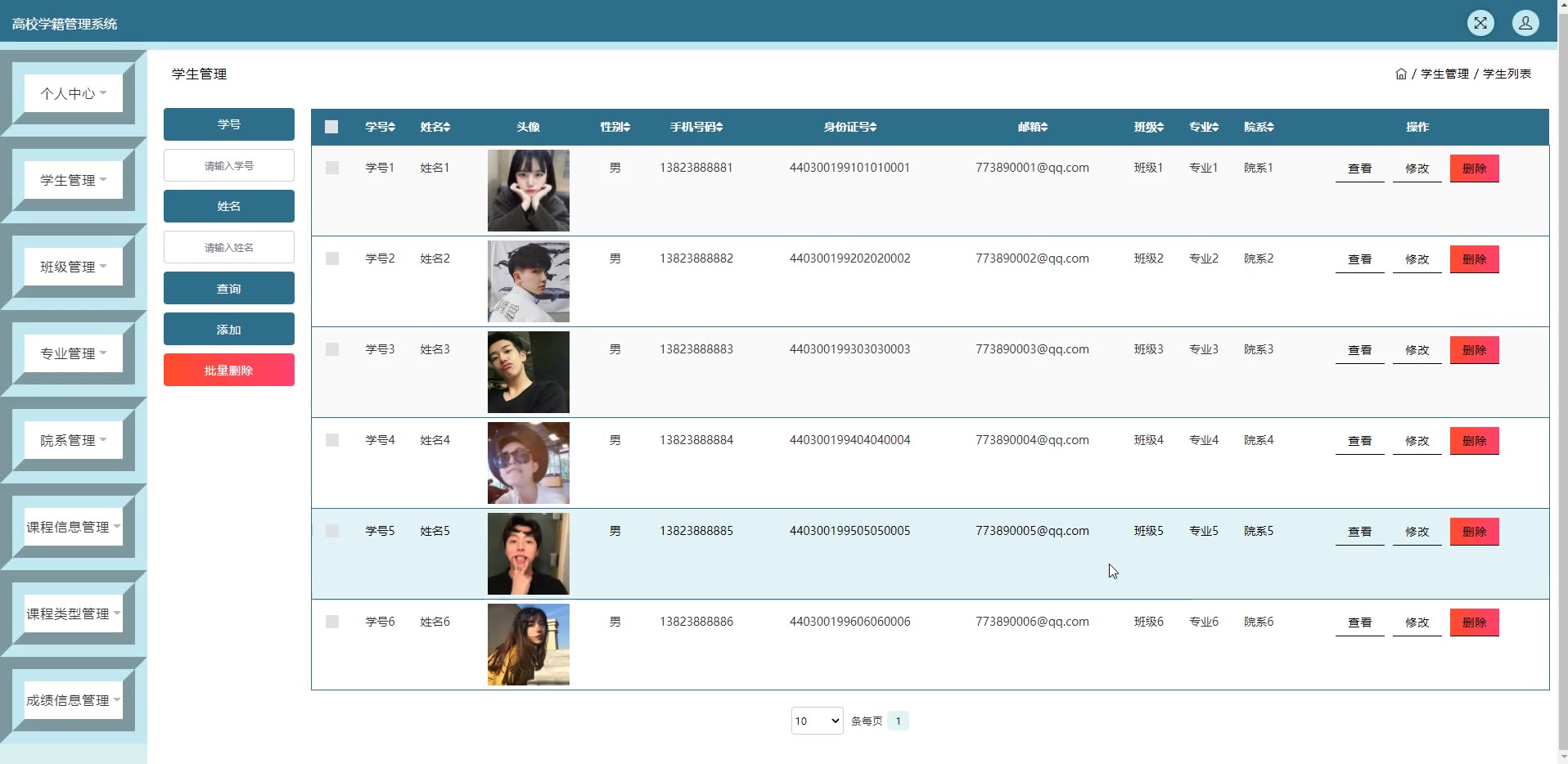Check the row checkbox for 学号1

pyautogui.click(x=332, y=168)
